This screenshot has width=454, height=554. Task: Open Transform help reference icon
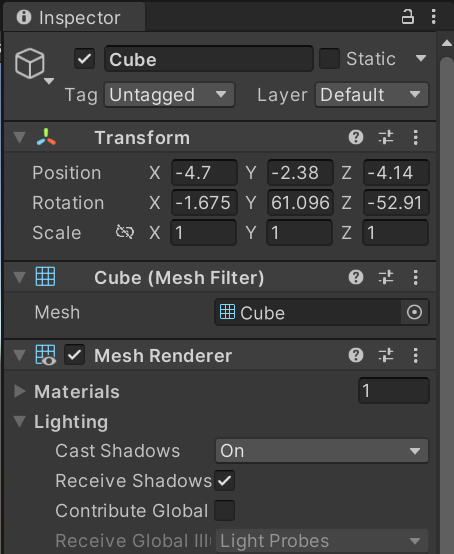pyautogui.click(x=356, y=137)
